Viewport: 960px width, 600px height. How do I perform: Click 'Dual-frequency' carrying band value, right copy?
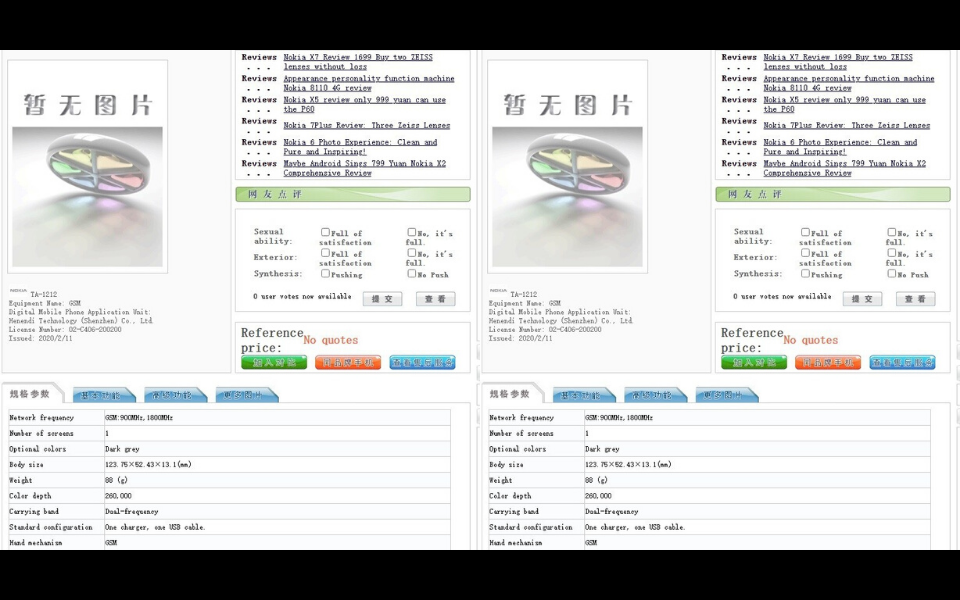click(x=612, y=511)
